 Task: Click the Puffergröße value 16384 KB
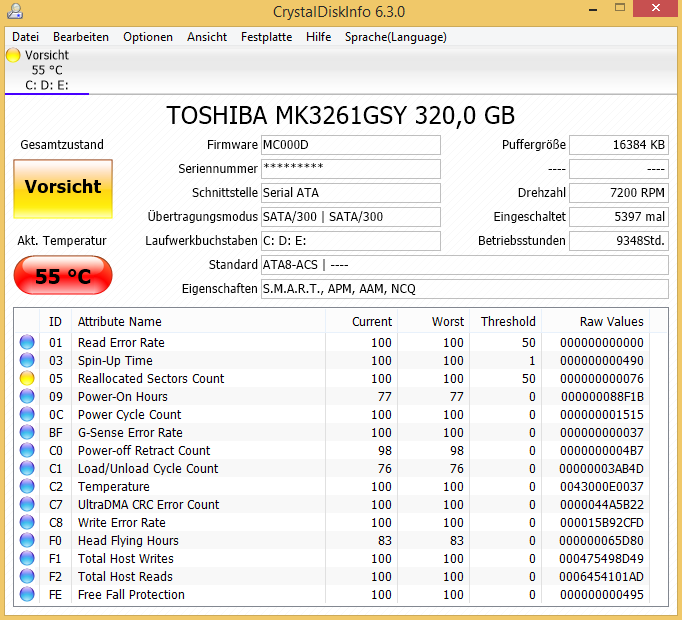point(619,145)
